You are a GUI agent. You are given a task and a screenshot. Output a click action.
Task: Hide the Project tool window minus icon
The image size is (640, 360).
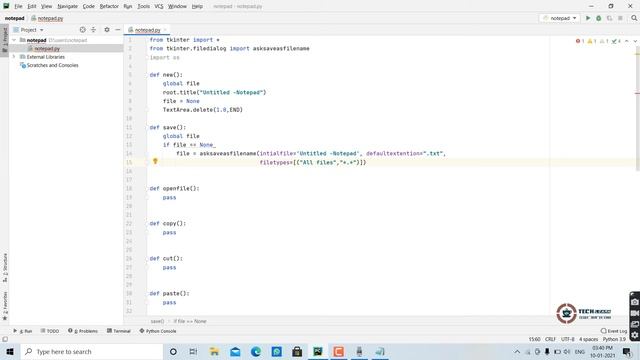pos(118,30)
